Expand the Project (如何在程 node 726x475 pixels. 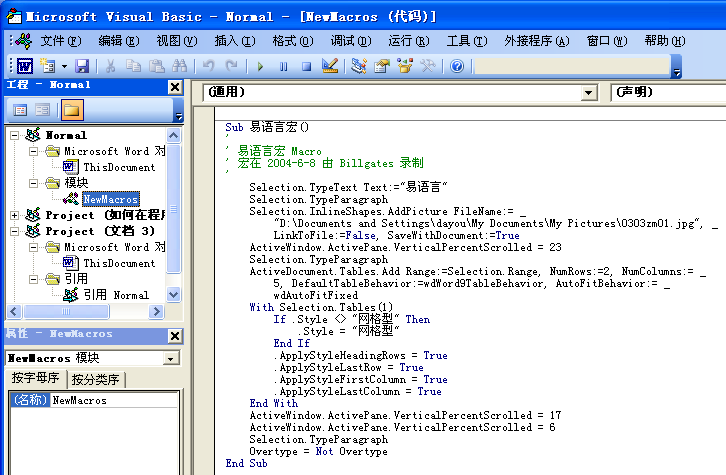click(14, 215)
